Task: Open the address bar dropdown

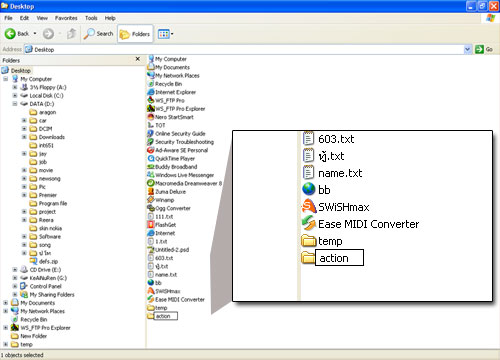Action: tap(467, 50)
